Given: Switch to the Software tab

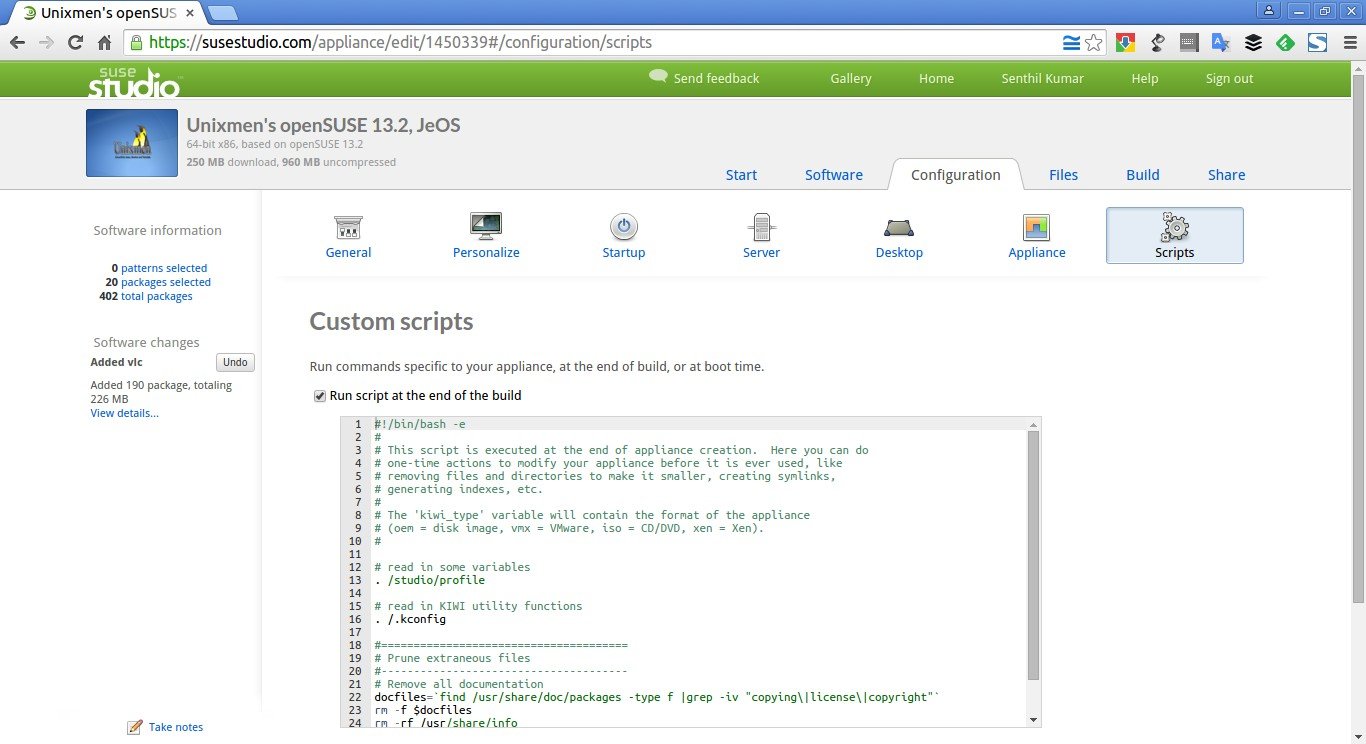Looking at the screenshot, I should tap(834, 175).
